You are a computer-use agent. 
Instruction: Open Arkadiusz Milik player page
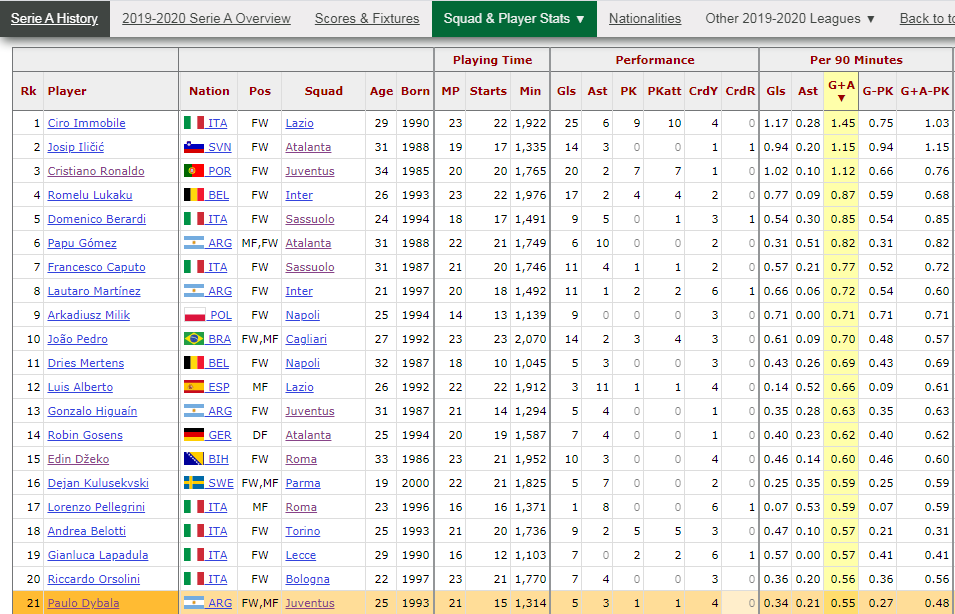[x=89, y=315]
